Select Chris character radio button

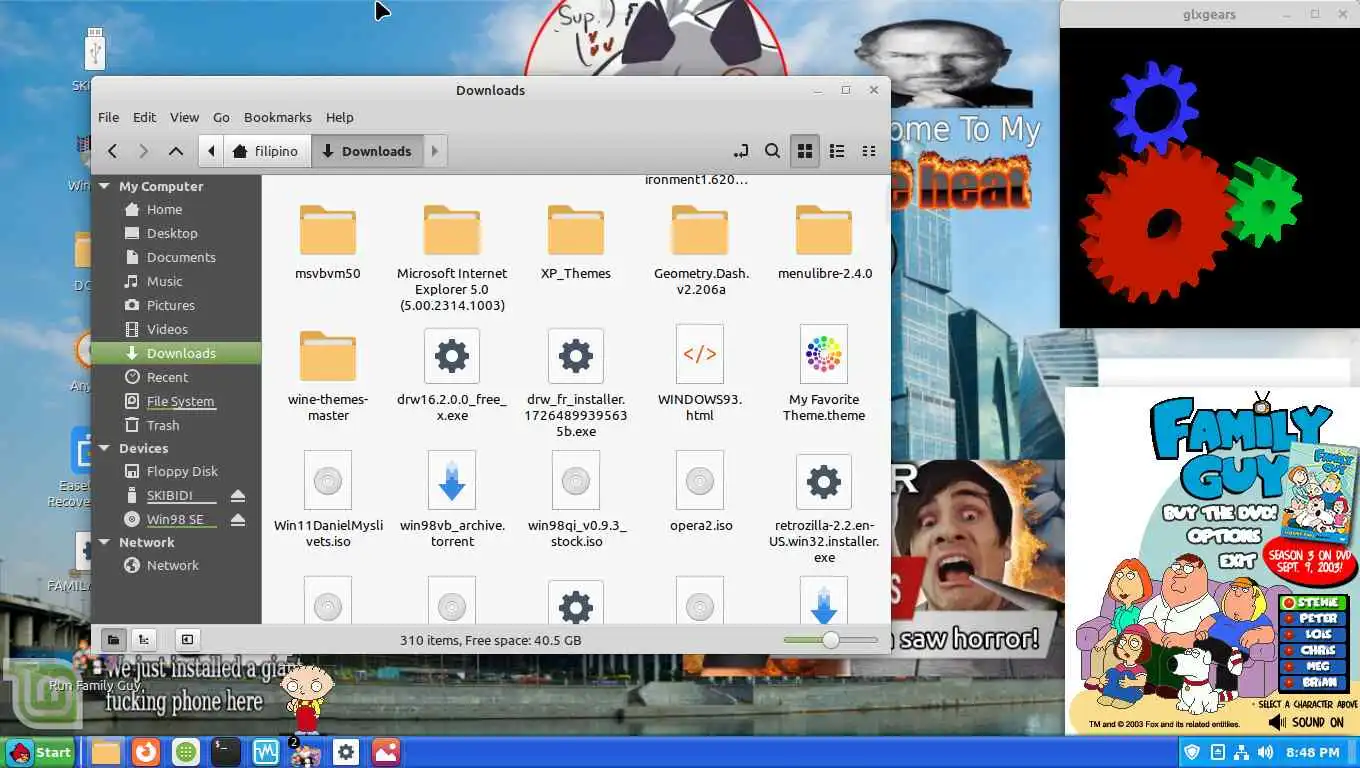point(1290,650)
